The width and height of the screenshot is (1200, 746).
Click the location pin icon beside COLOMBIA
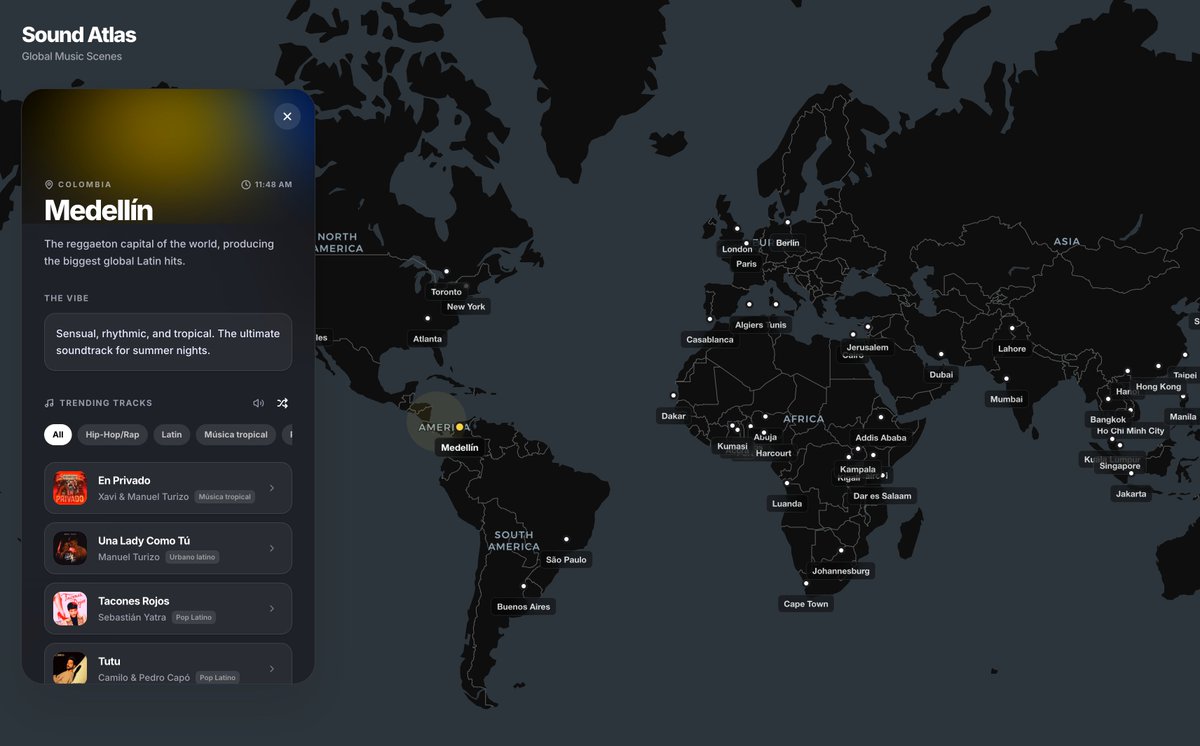(x=49, y=185)
